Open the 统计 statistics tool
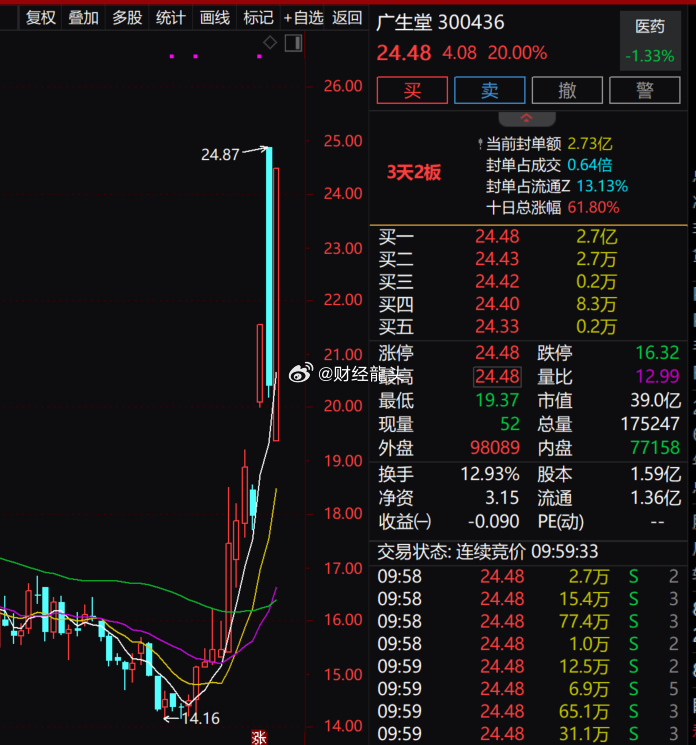 (170, 18)
